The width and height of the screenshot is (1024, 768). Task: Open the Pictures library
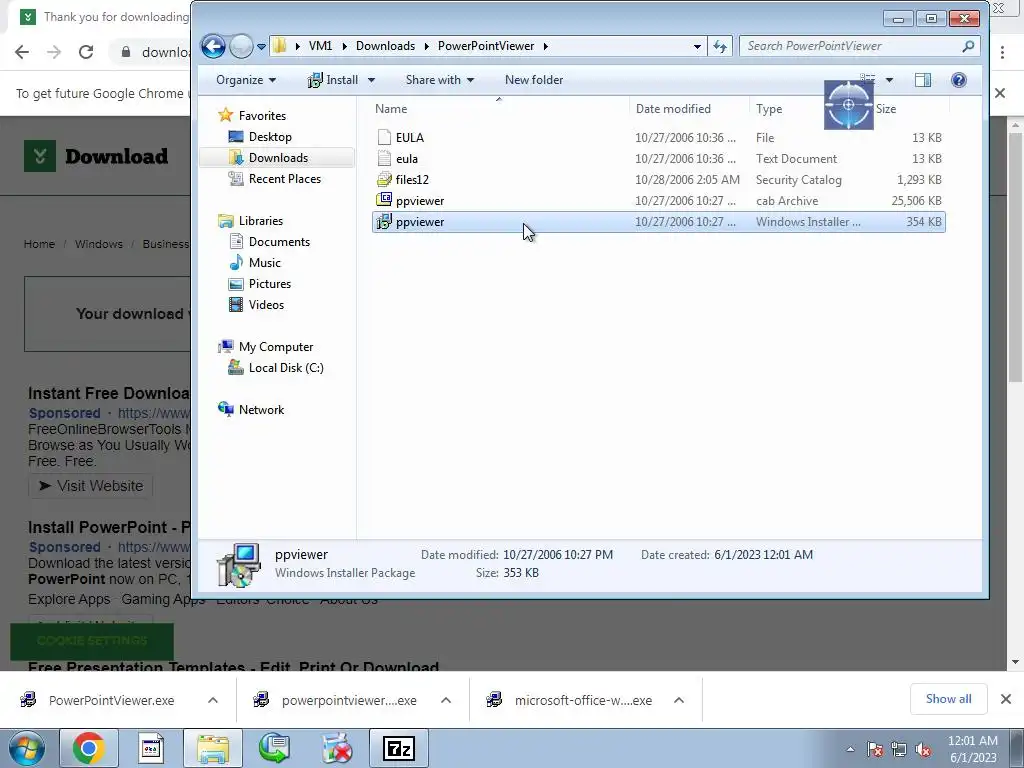tap(270, 283)
